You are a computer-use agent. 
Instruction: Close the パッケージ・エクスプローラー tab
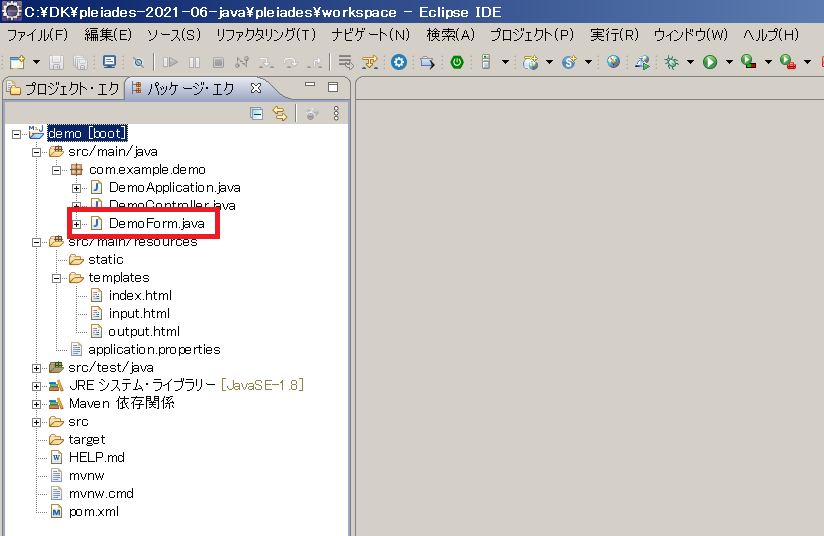coord(256,88)
